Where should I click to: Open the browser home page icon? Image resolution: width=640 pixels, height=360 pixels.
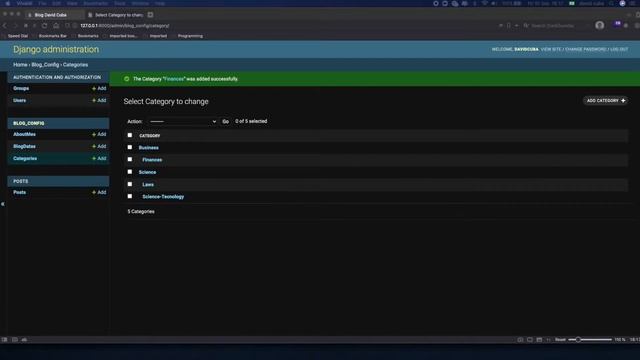56,26
